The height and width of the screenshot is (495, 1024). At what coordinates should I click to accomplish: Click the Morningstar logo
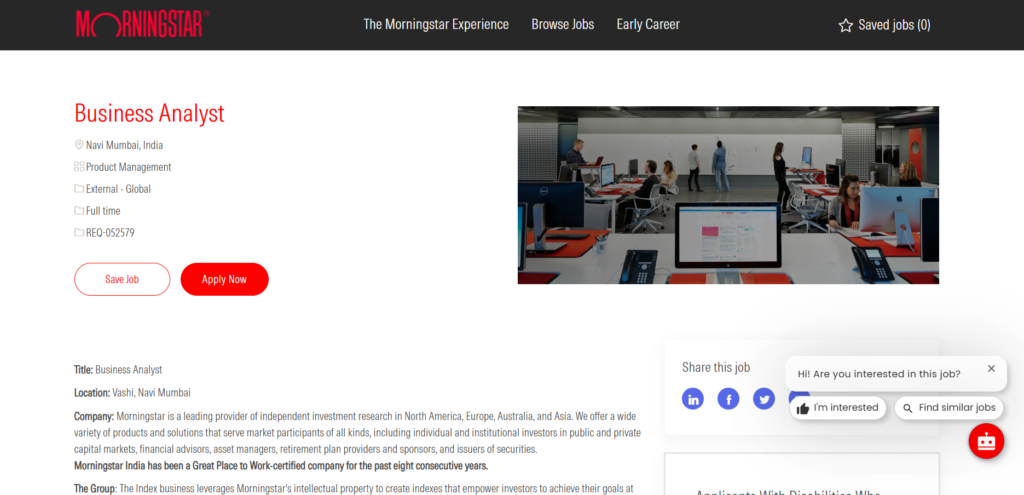(x=141, y=24)
